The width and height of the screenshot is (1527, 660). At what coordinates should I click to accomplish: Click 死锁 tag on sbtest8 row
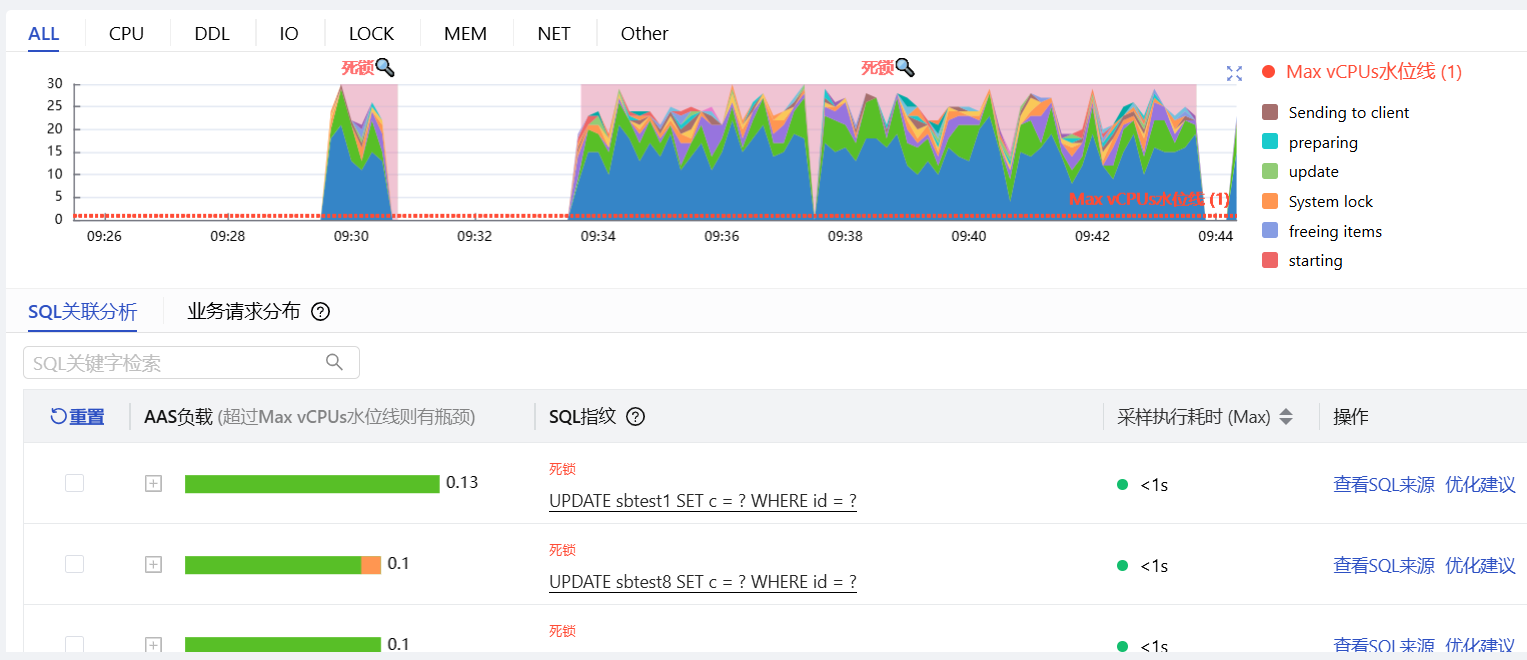(562, 550)
